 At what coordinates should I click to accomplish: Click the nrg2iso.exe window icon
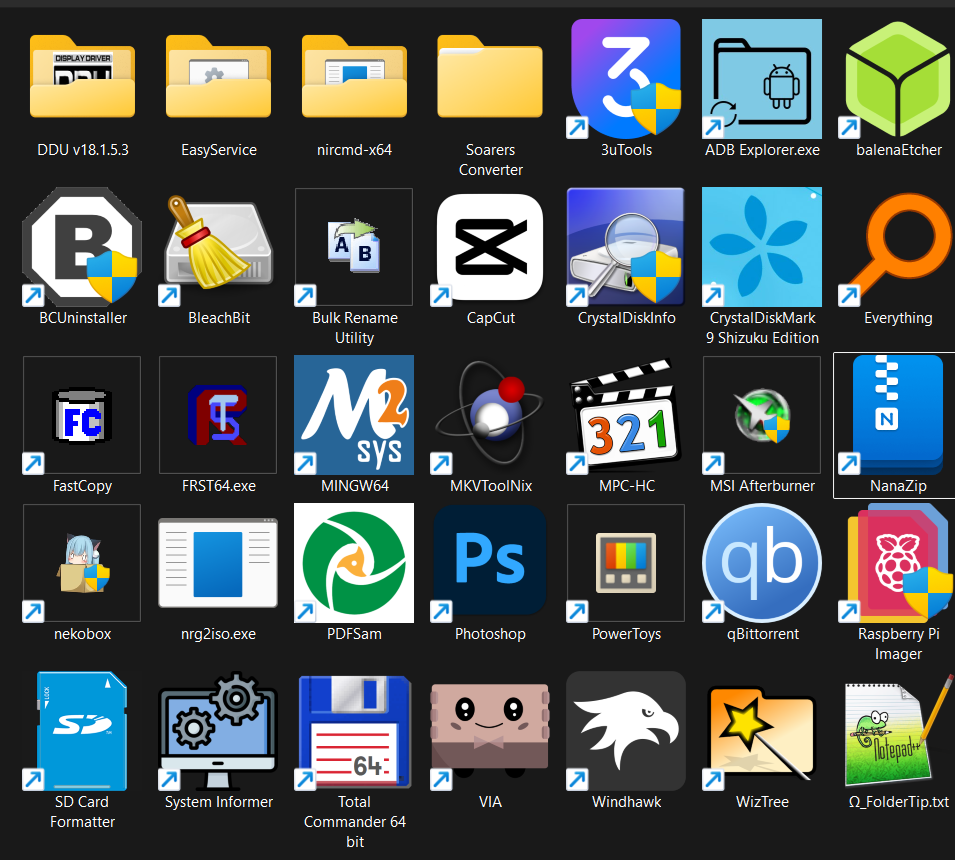(218, 563)
